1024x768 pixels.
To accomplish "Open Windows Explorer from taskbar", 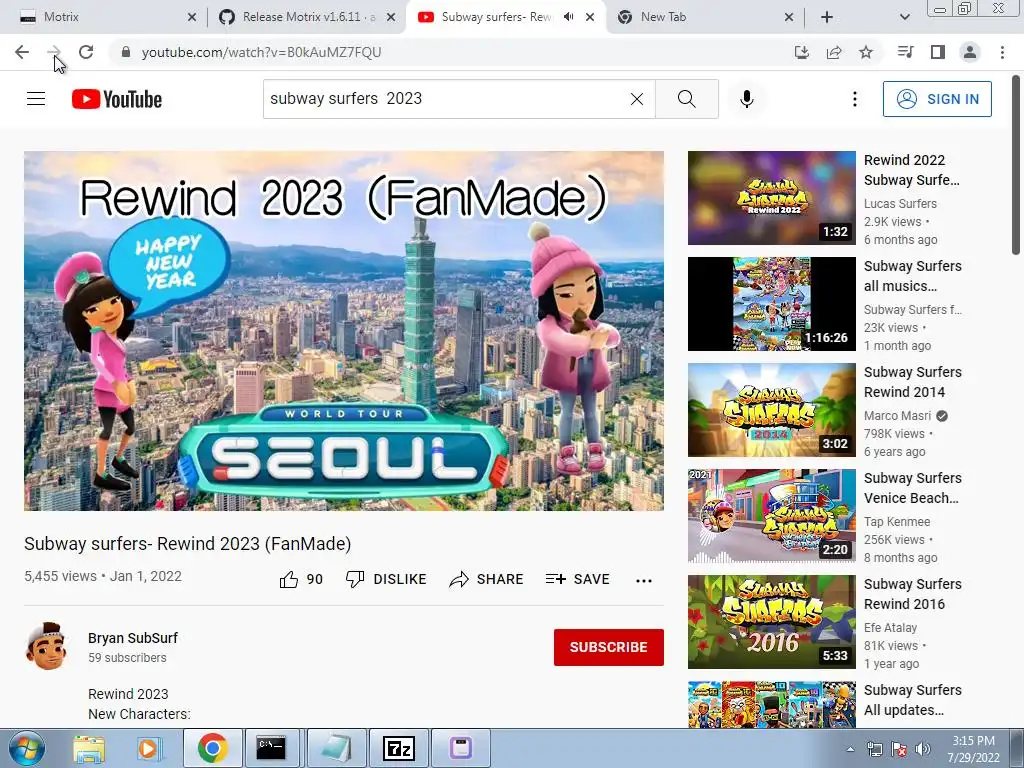I will (89, 748).
